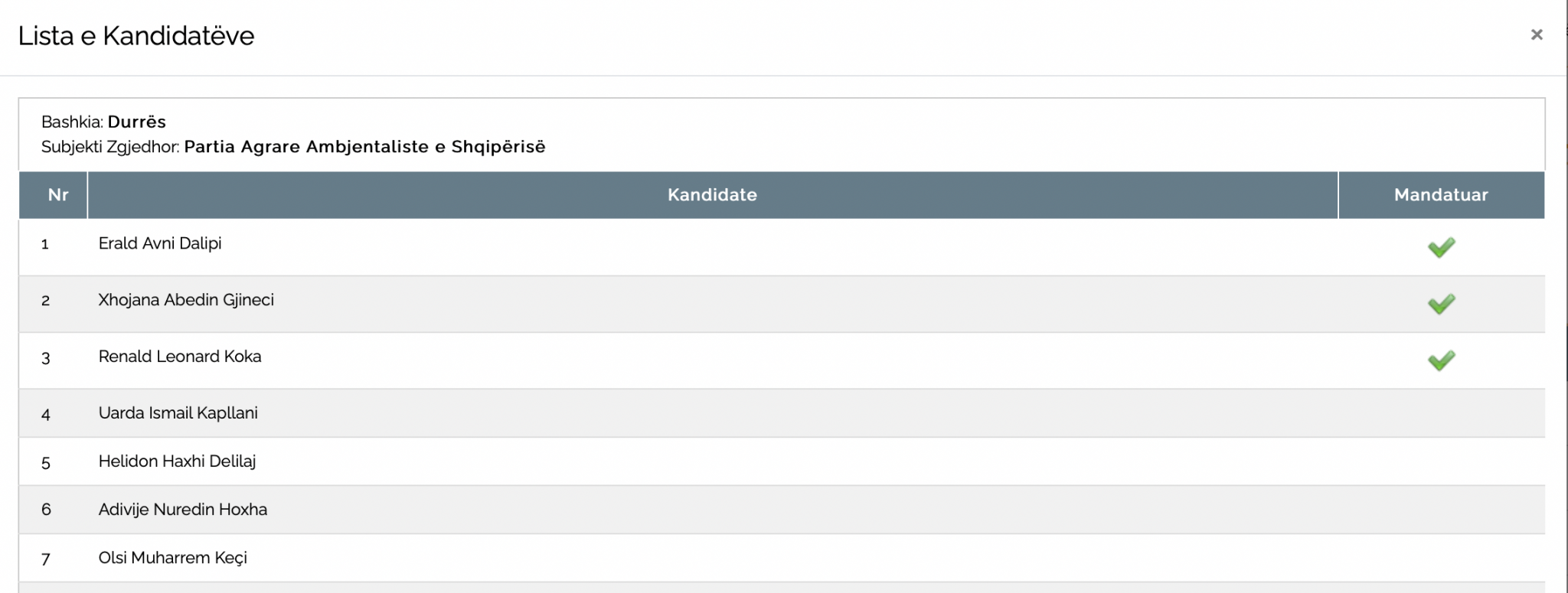Select candidate Xhojana Abedin Gjineci

point(186,300)
